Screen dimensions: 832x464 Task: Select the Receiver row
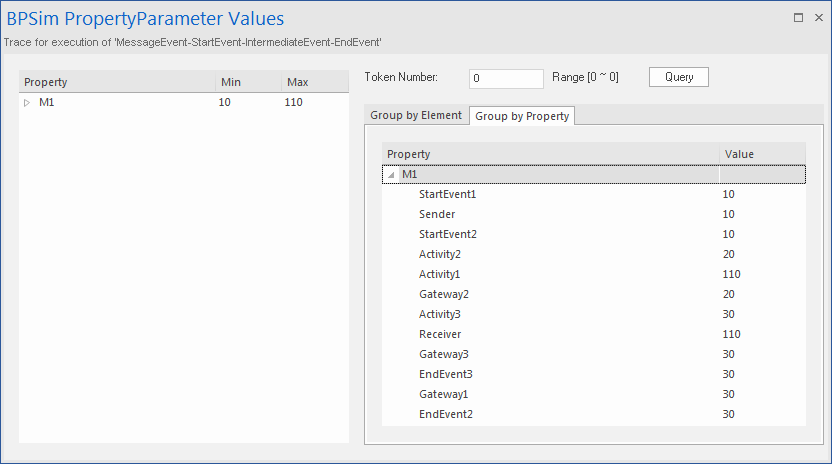point(440,334)
